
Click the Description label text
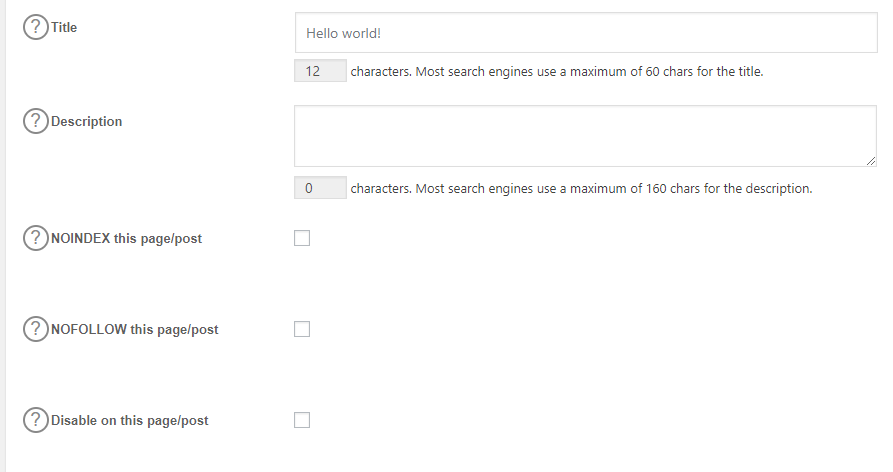87,121
